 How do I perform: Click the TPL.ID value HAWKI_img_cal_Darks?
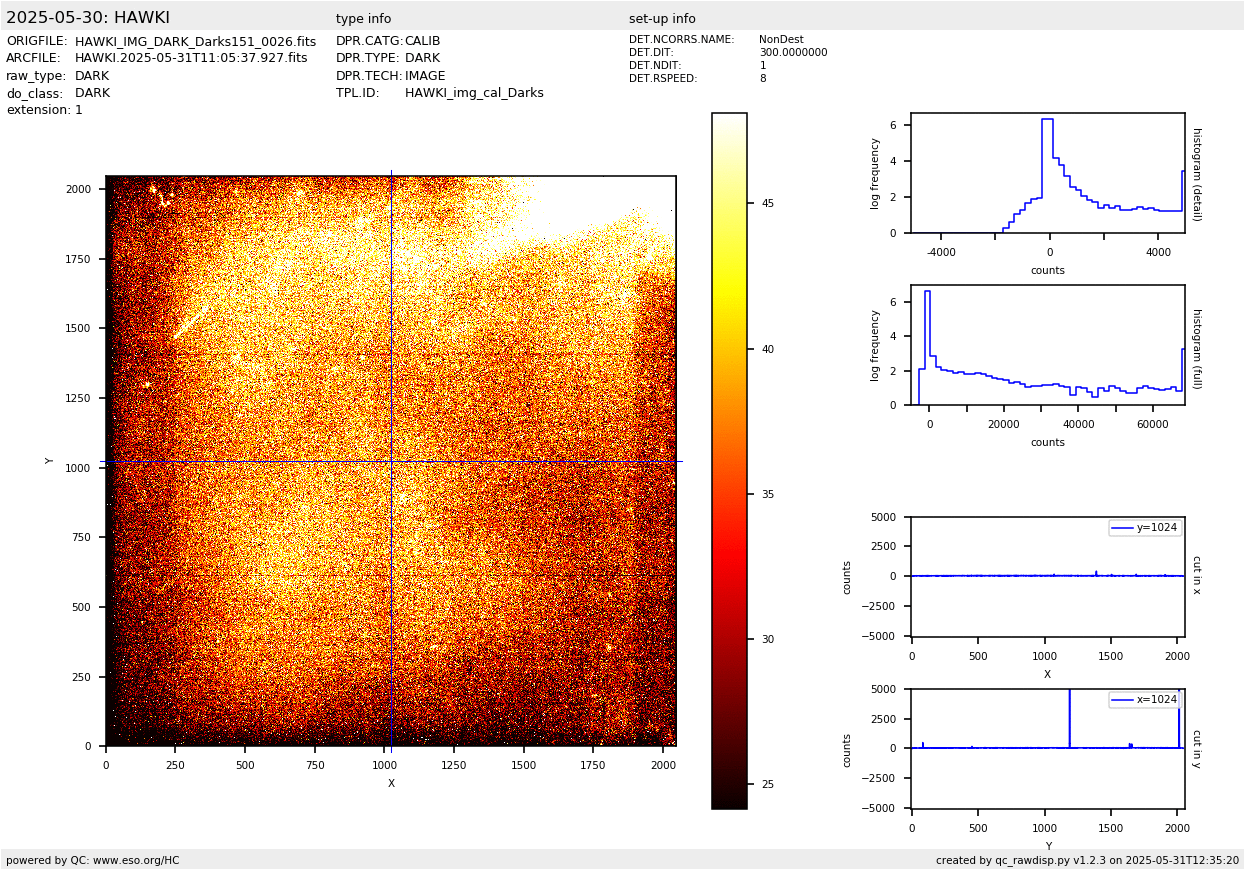click(474, 93)
